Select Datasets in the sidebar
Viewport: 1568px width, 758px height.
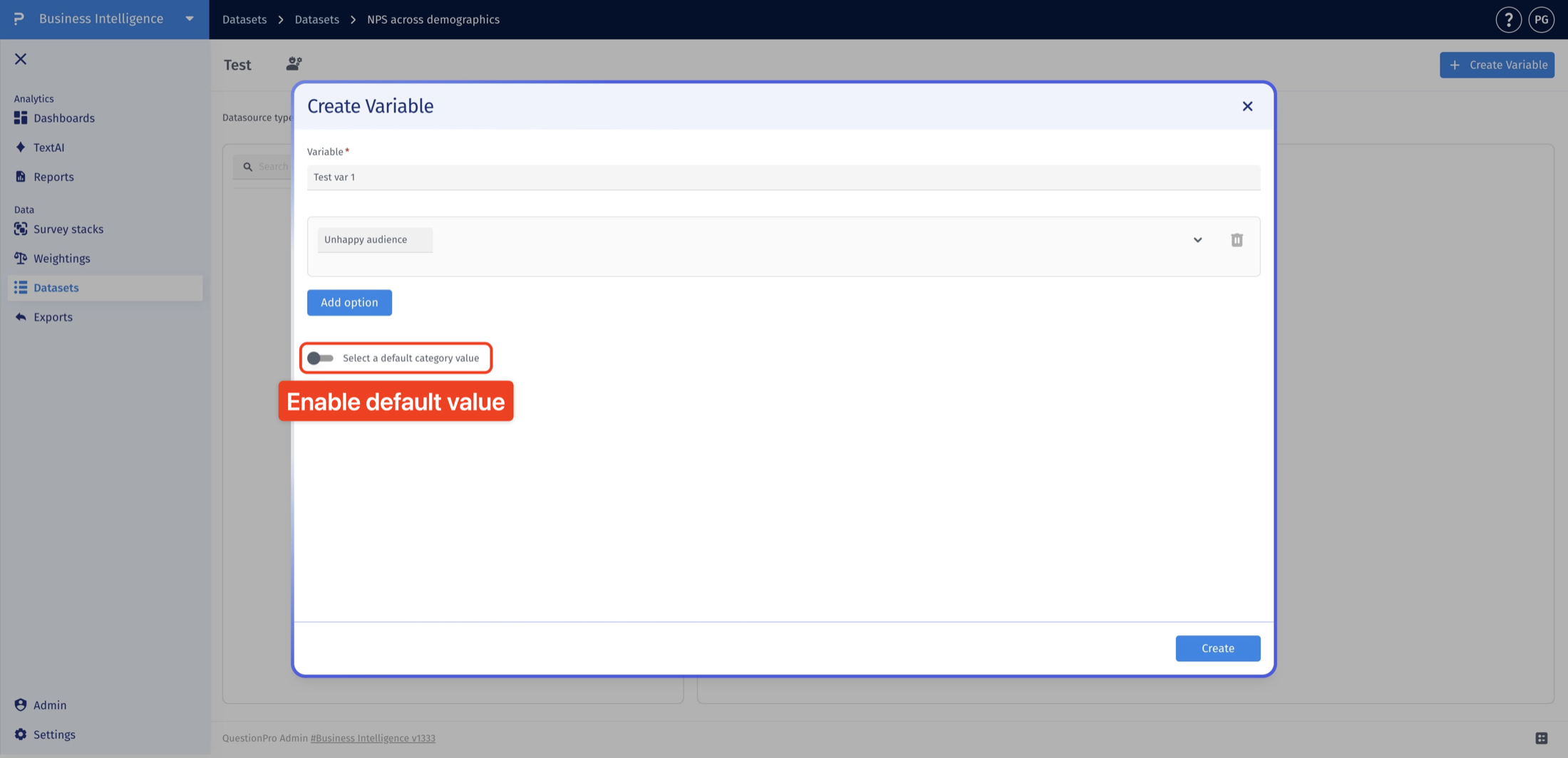click(105, 288)
